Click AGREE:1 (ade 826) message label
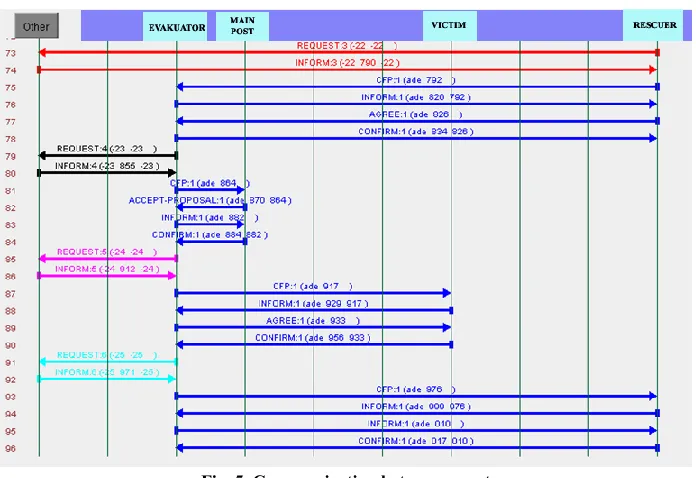696x478 pixels. tap(416, 115)
